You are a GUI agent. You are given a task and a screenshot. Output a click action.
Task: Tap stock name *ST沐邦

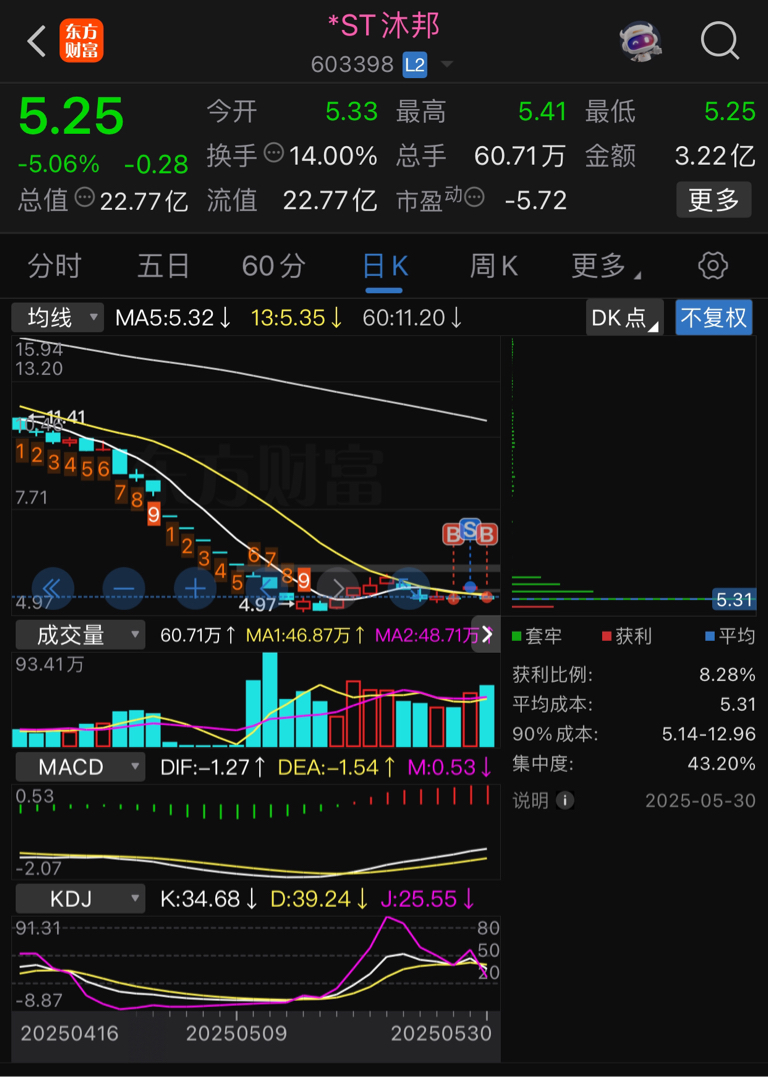[384, 27]
